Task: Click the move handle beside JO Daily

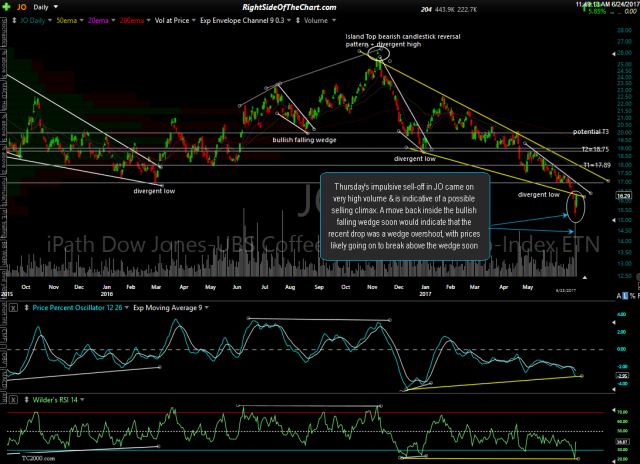Action: [x=14, y=20]
